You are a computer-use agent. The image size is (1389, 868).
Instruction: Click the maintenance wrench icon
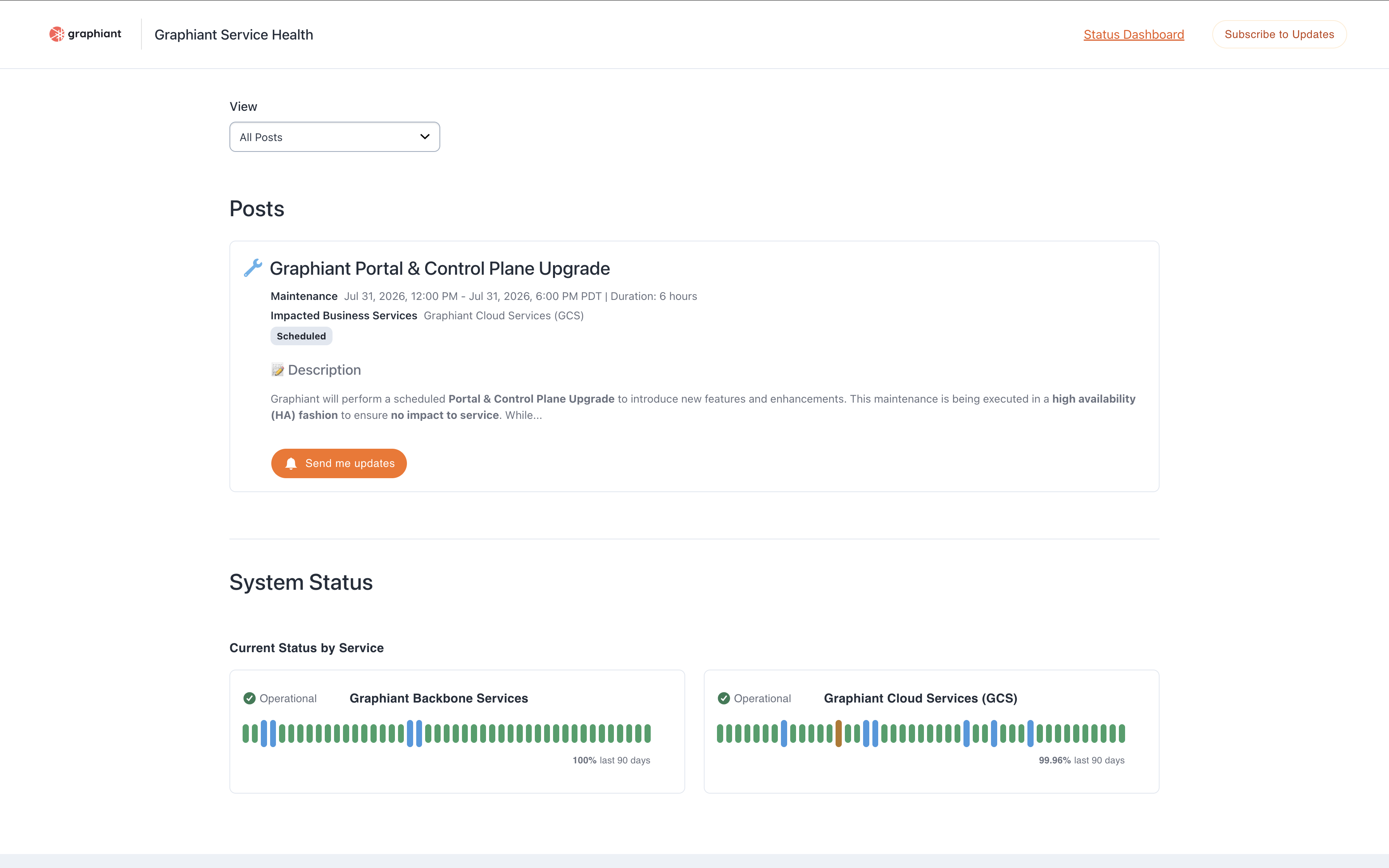[x=253, y=267]
